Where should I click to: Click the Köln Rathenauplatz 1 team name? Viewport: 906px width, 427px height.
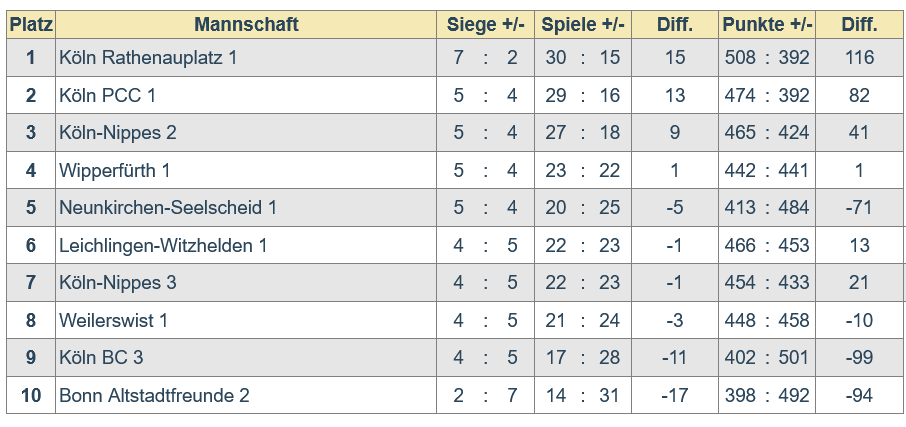pos(148,58)
